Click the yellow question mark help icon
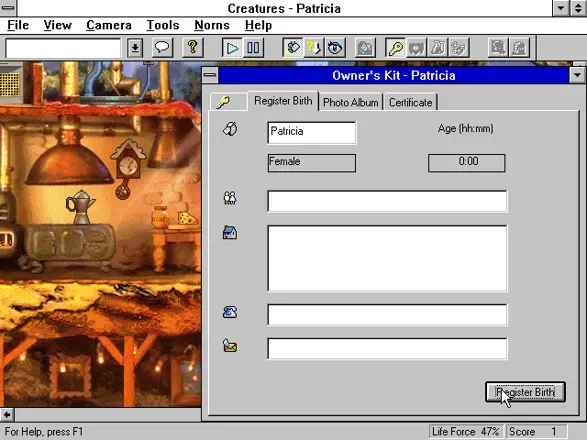Image resolution: width=587 pixels, height=440 pixels. coord(192,48)
